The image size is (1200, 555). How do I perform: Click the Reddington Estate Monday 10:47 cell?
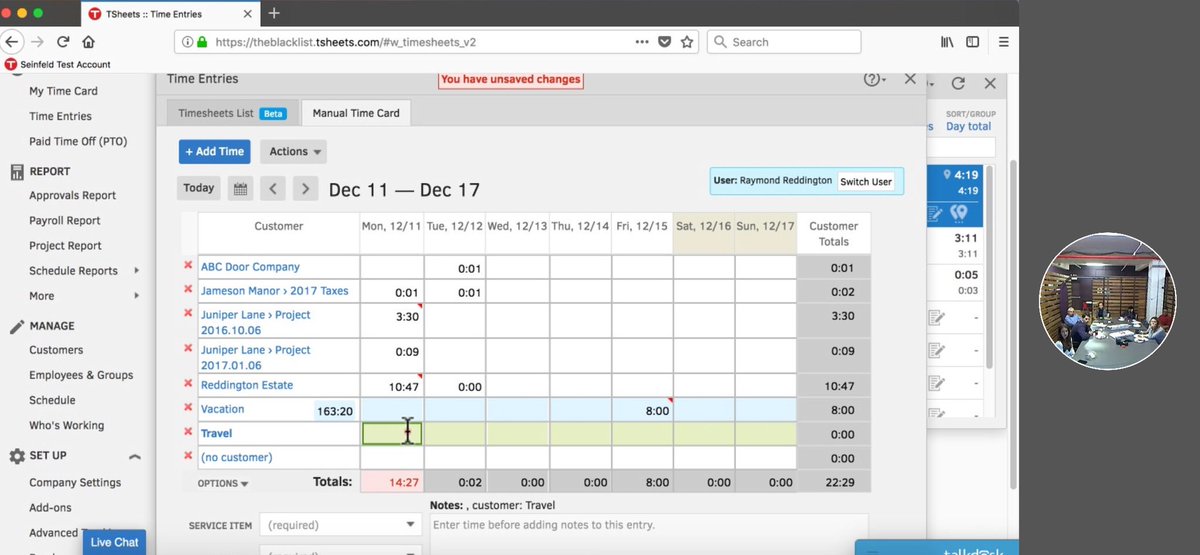[x=392, y=385]
